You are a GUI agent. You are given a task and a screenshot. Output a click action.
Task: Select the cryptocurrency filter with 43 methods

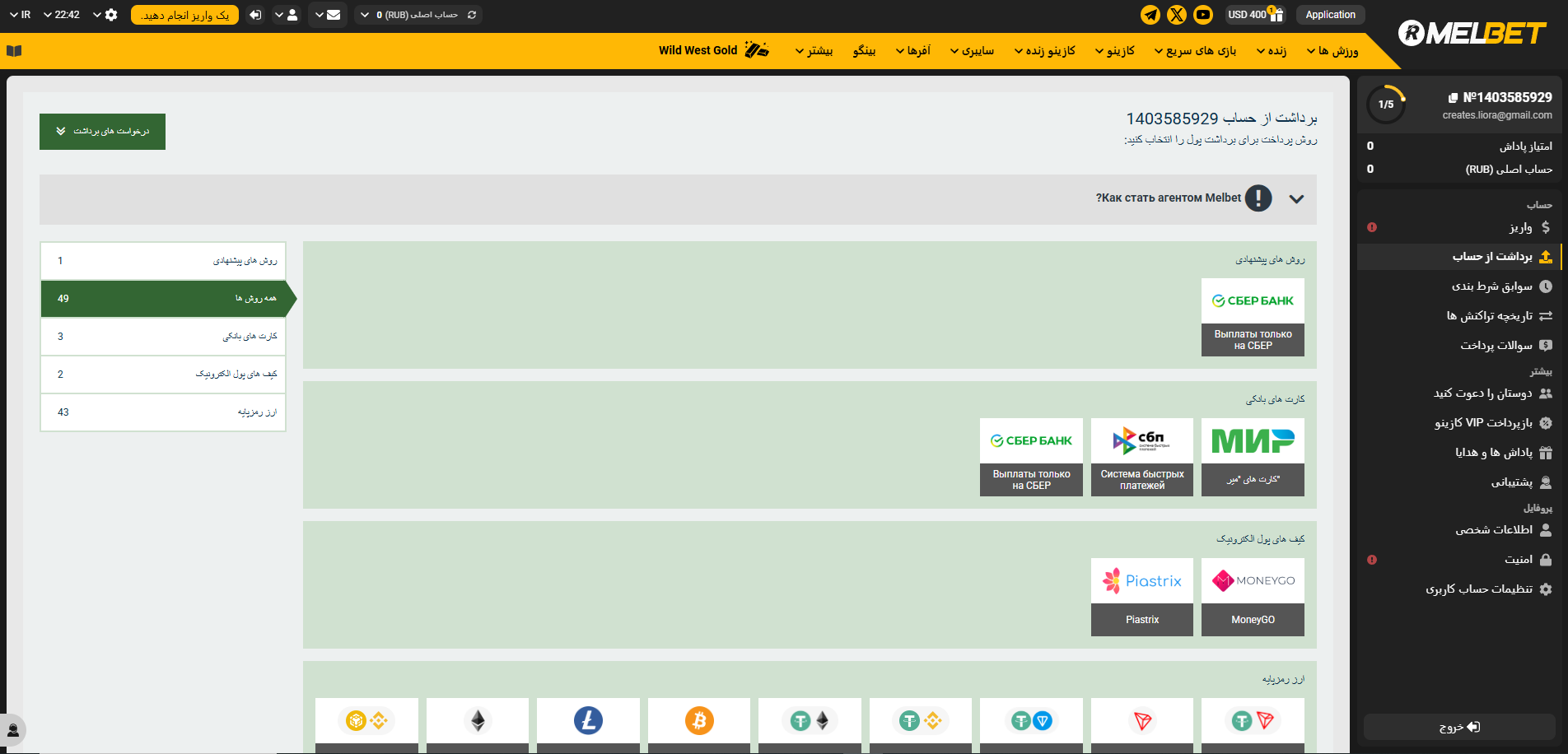[163, 412]
